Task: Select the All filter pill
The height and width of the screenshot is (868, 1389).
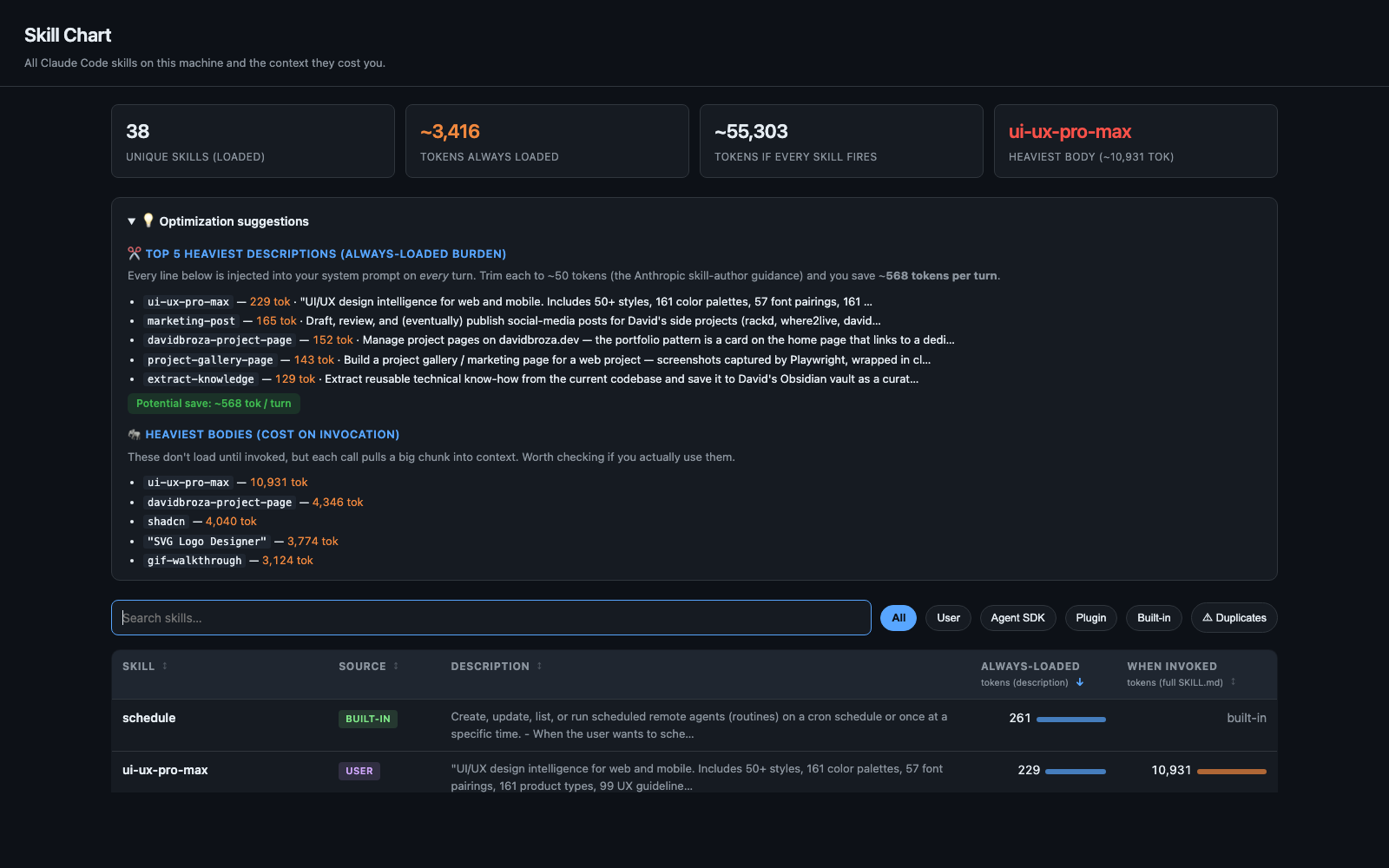Action: tap(899, 618)
